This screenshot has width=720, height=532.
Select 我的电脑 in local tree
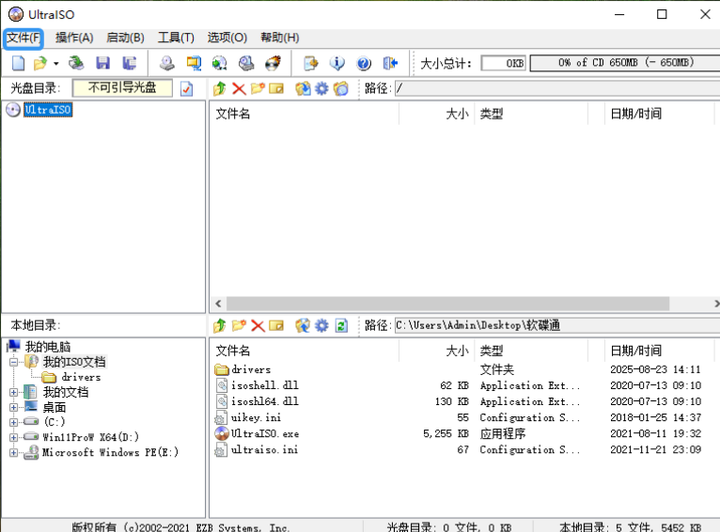pyautogui.click(x=47, y=347)
